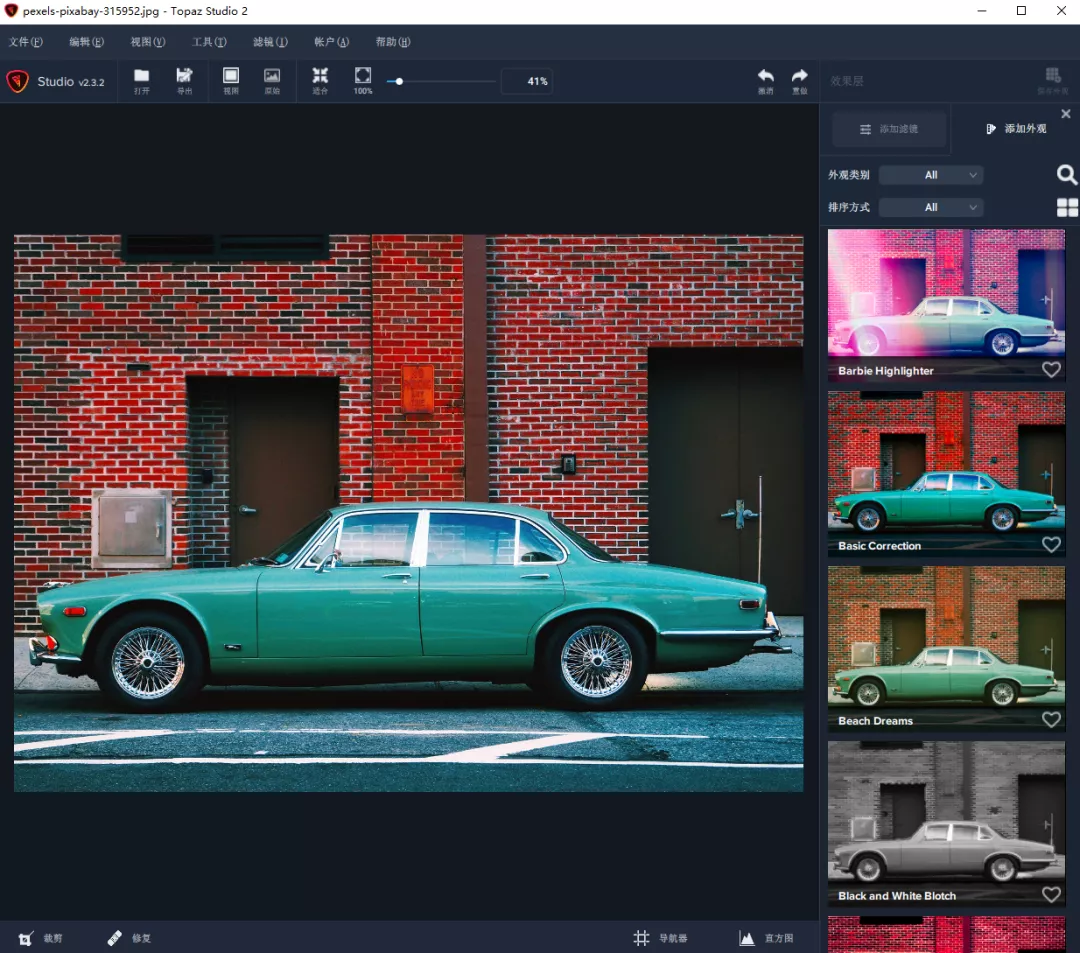
Task: Expand the 外观类别 category dropdown
Action: pyautogui.click(x=931, y=175)
